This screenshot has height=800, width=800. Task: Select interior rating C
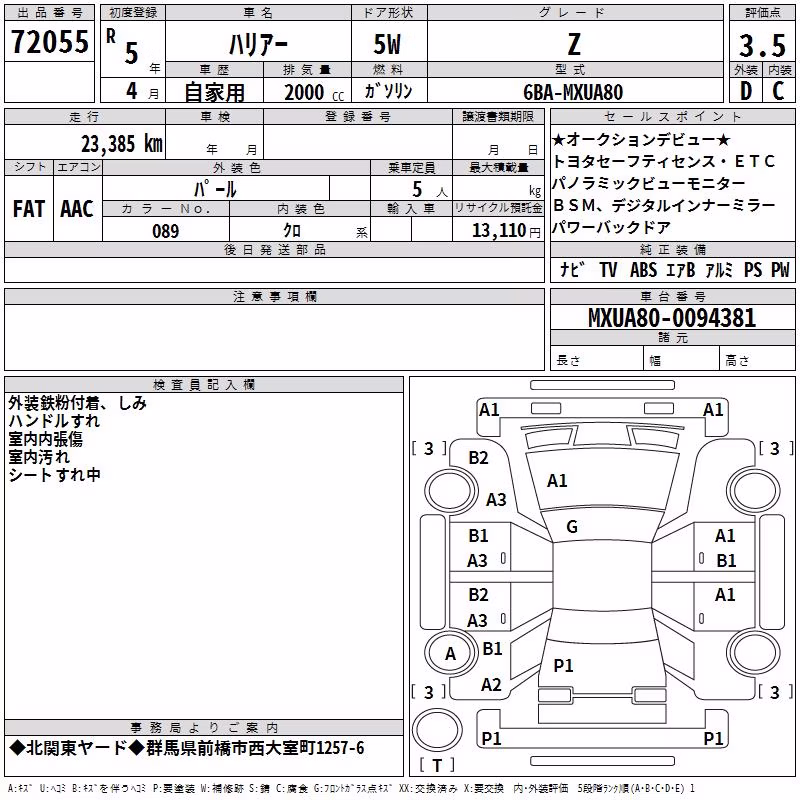pyautogui.click(x=779, y=91)
